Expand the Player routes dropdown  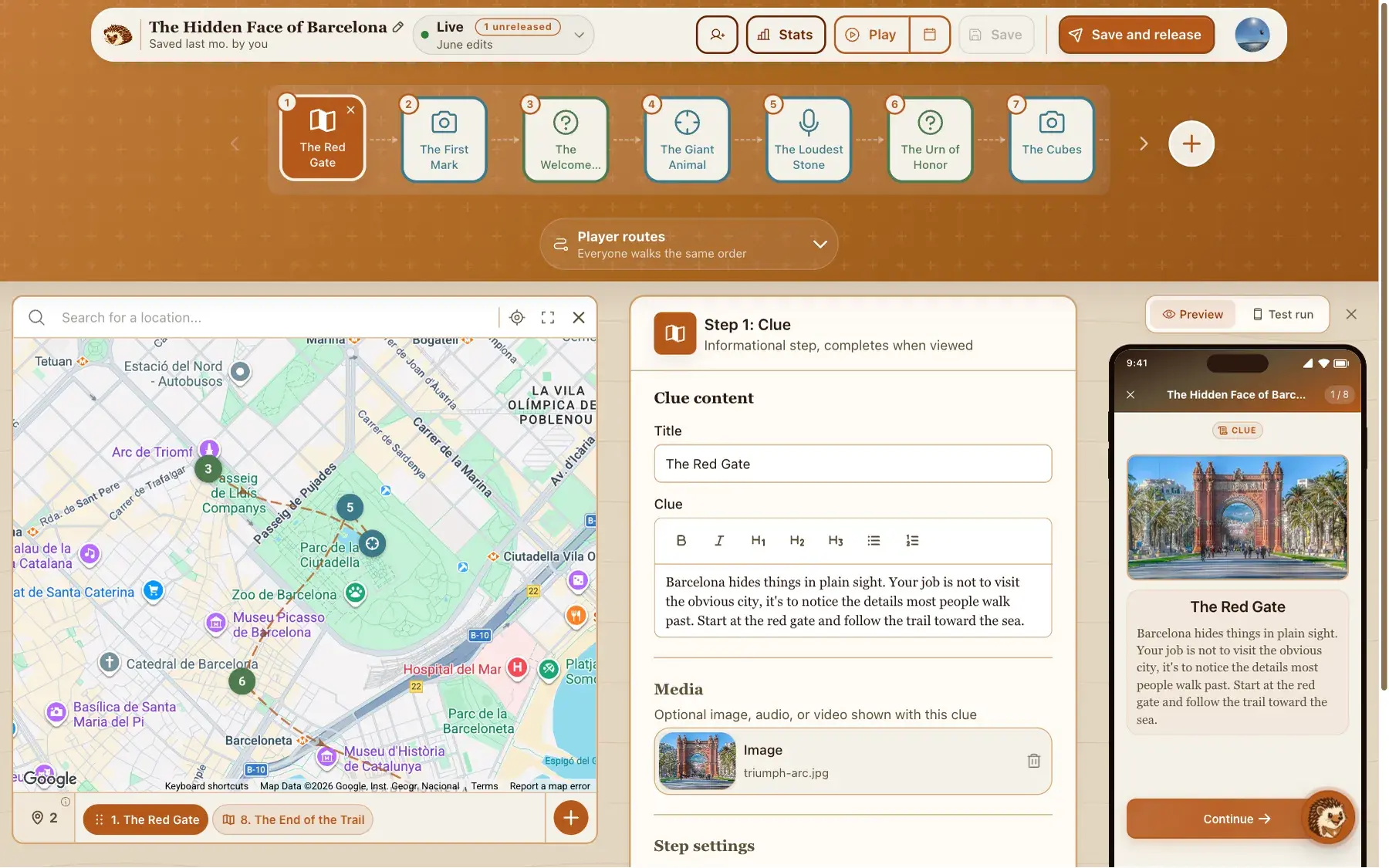[688, 244]
